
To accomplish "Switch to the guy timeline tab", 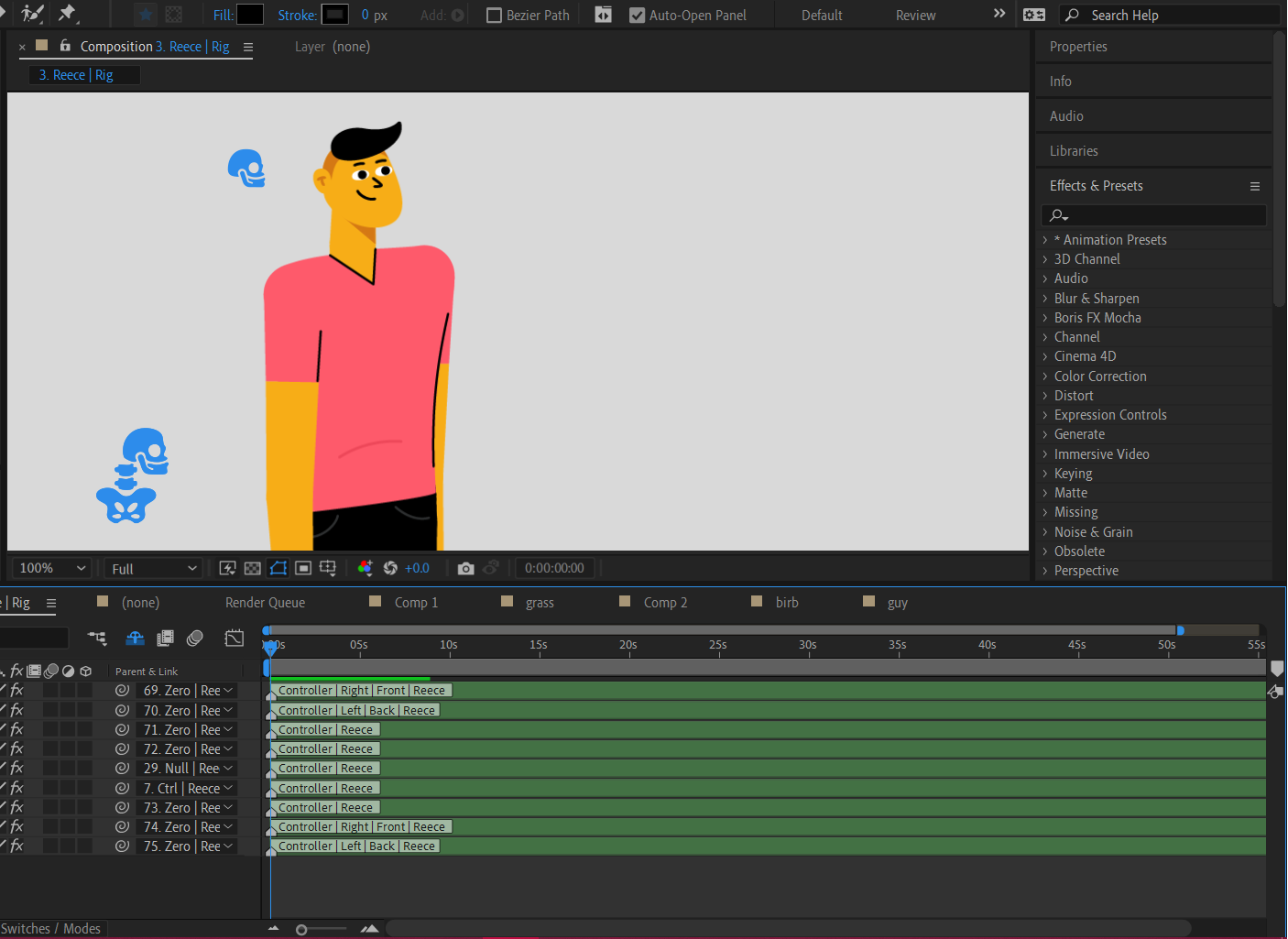I will coord(898,603).
